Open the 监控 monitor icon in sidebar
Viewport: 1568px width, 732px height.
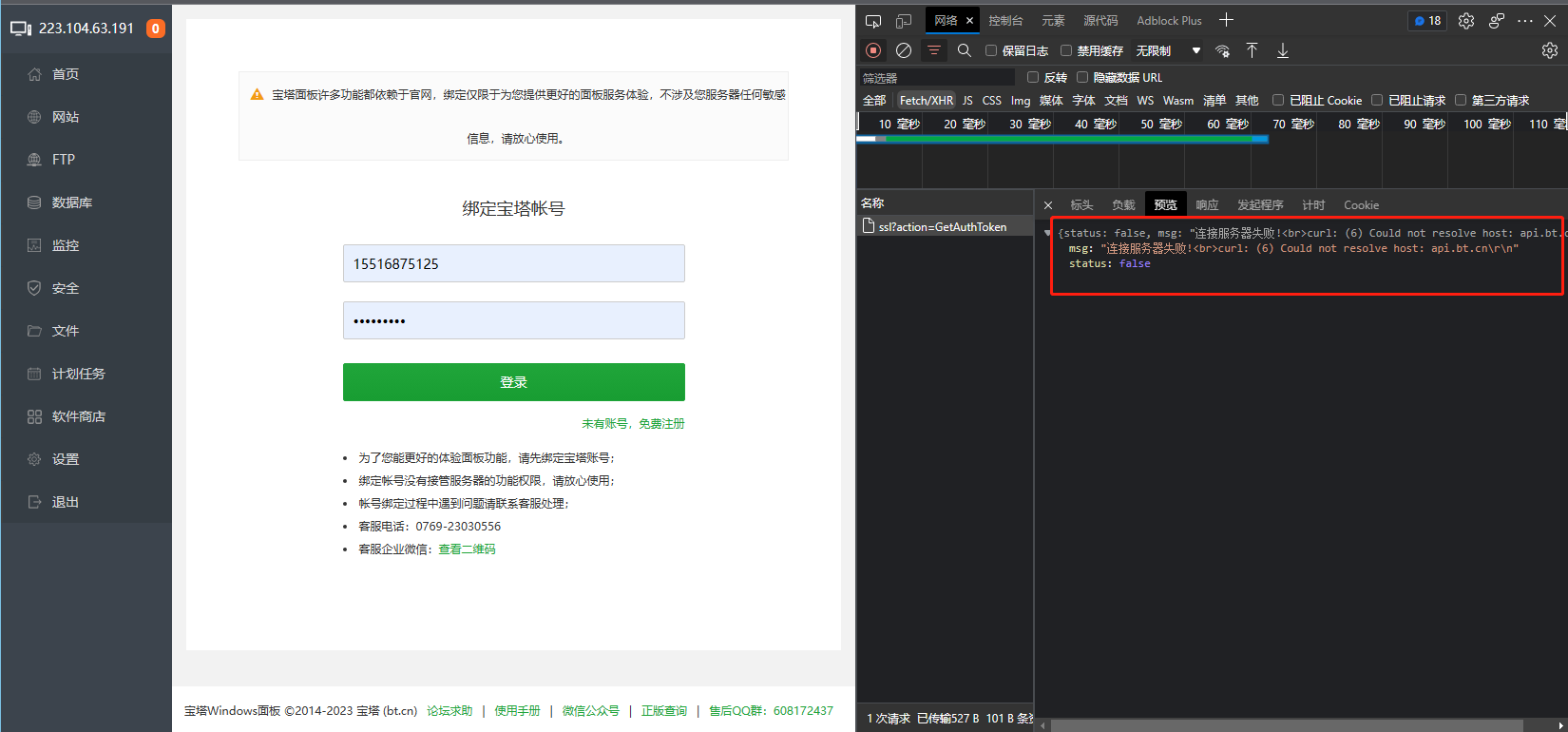click(34, 245)
